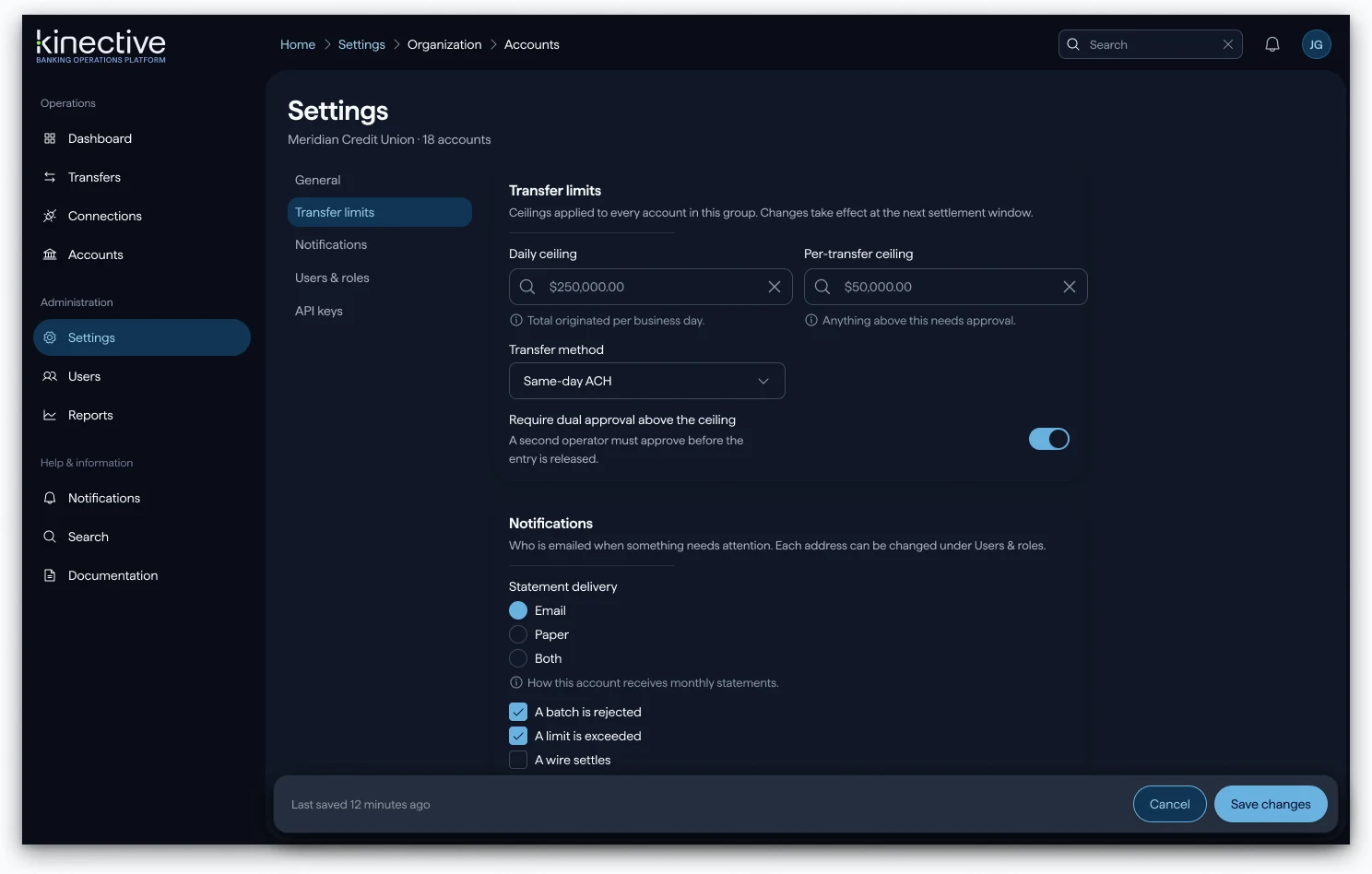The height and width of the screenshot is (874, 1372).
Task: Open notifications bell in top bar
Action: tap(1272, 44)
